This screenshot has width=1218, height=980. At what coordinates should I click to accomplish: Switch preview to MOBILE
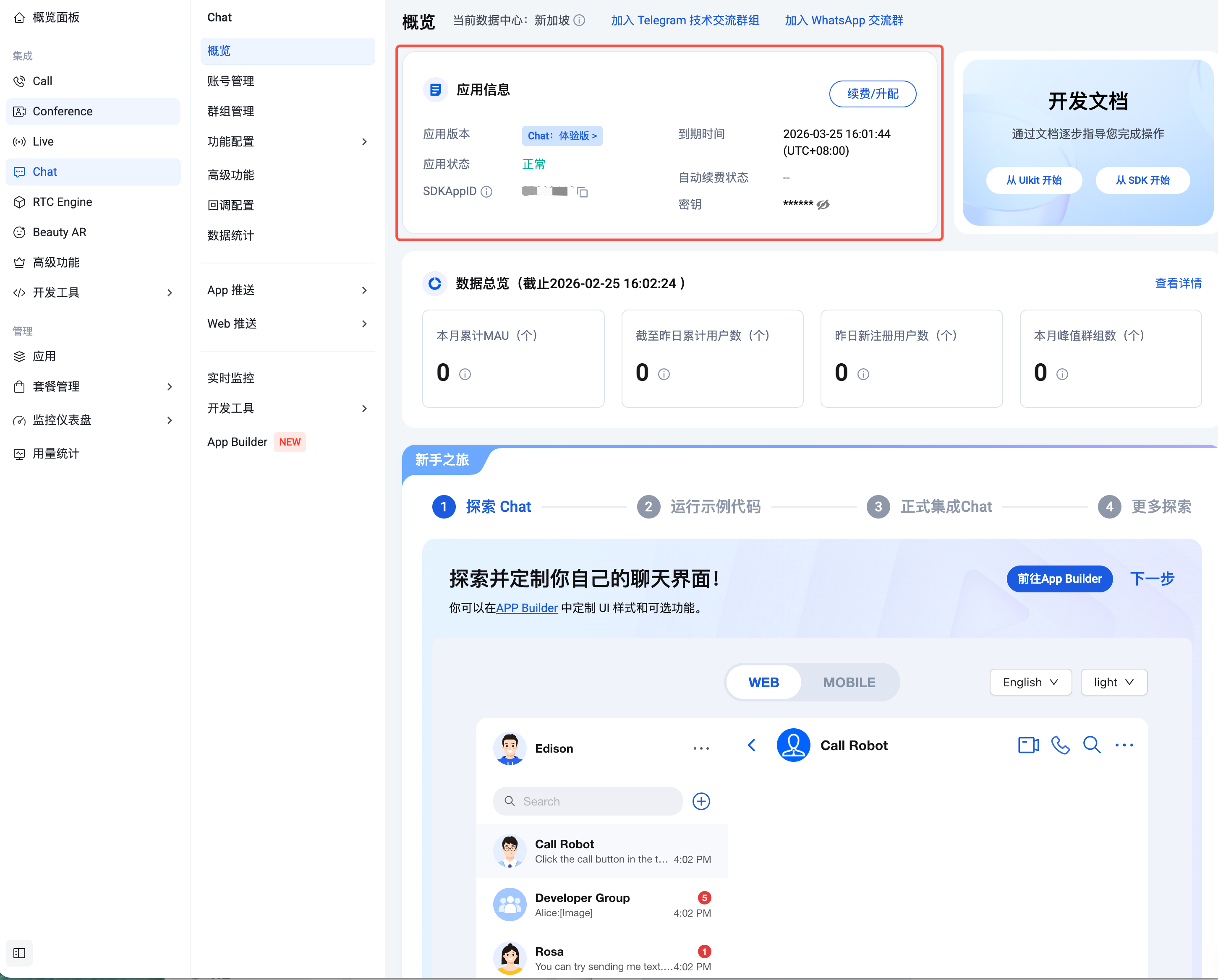point(849,682)
